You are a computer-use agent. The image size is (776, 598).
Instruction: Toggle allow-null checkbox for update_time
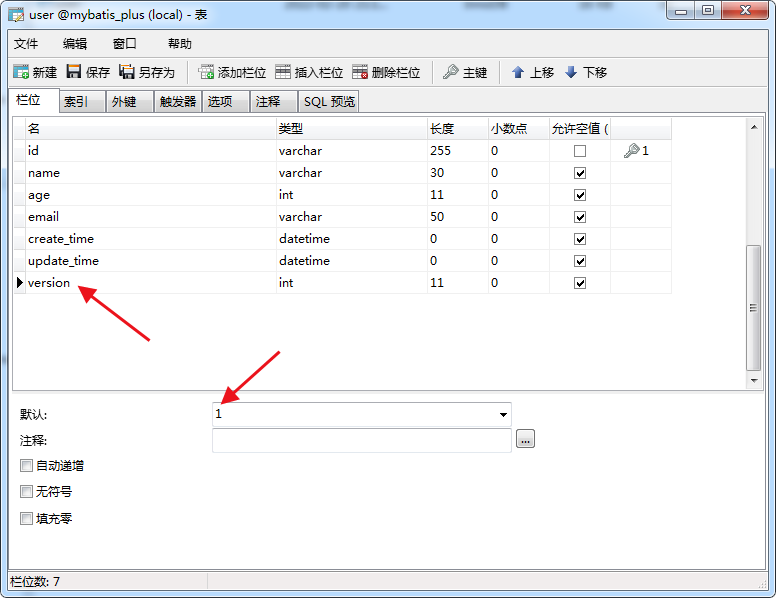pos(580,261)
